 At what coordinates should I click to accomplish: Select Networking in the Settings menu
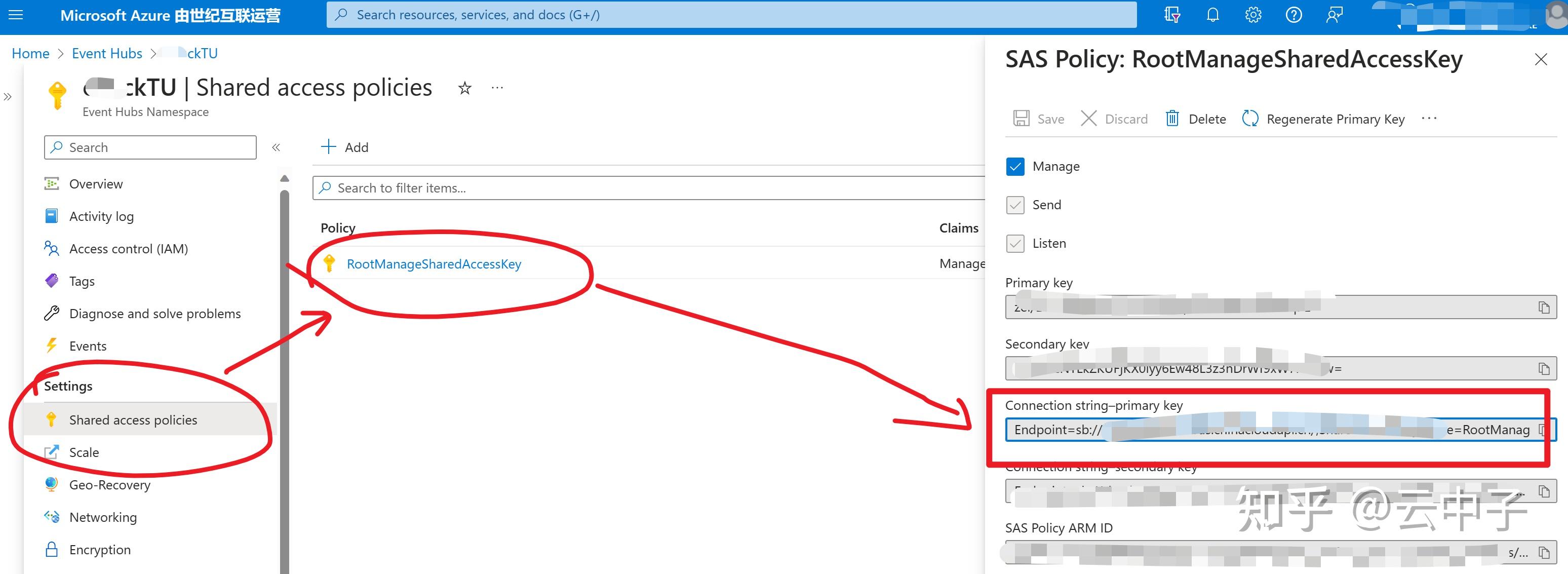(103, 517)
